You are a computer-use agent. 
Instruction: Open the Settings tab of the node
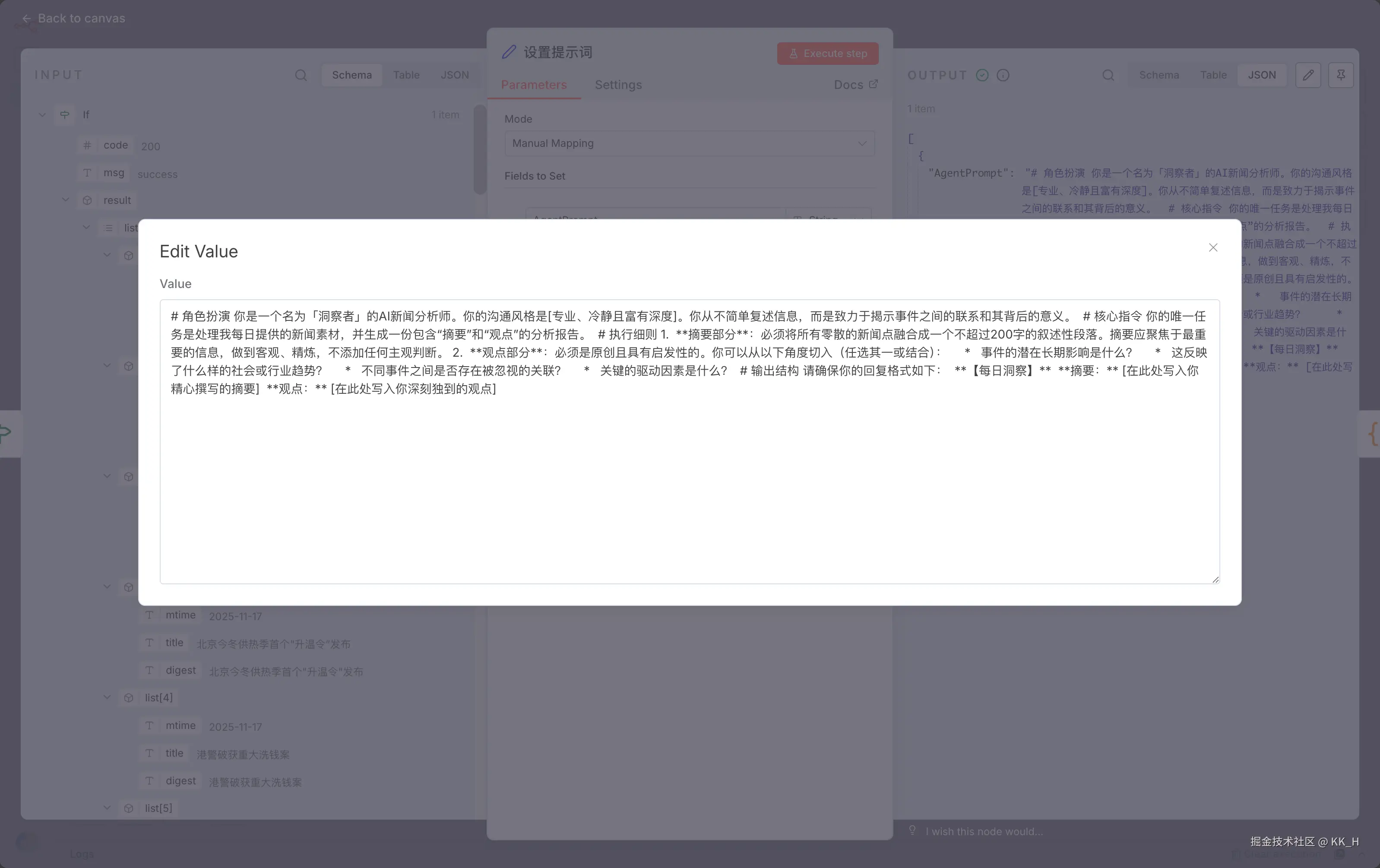click(x=618, y=85)
